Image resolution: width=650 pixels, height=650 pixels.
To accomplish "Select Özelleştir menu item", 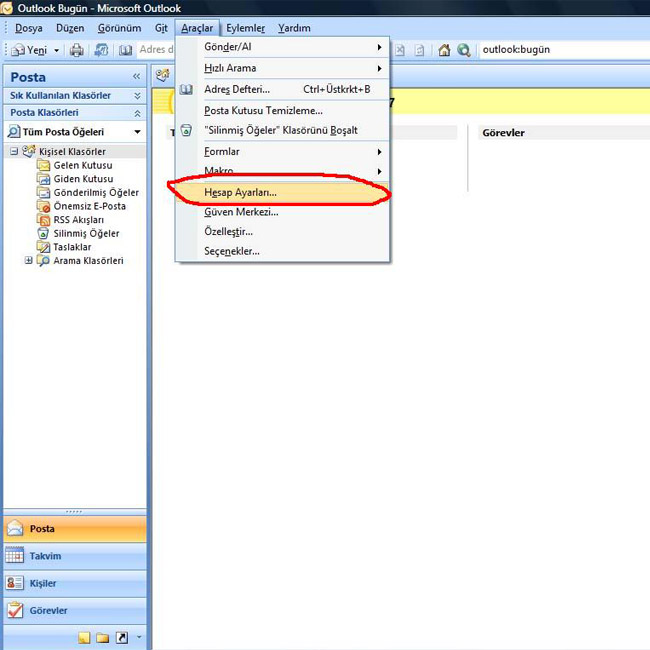I will [x=282, y=231].
